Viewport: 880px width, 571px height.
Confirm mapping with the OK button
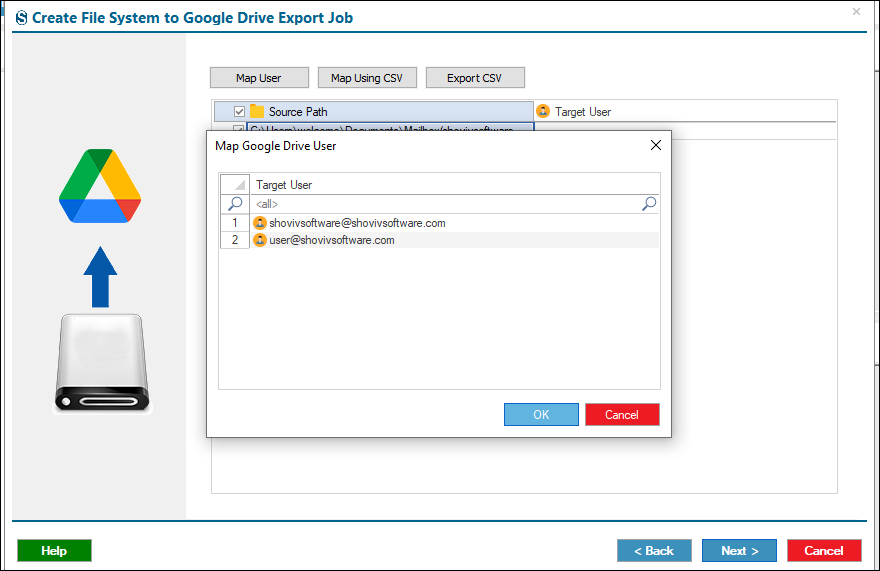coord(541,414)
